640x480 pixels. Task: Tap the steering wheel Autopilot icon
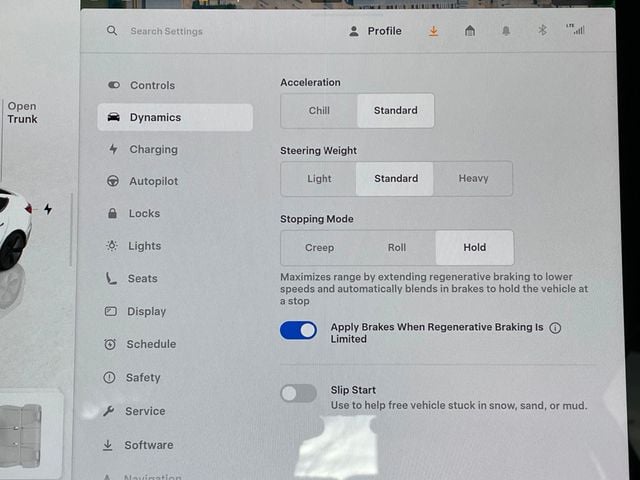pos(113,181)
